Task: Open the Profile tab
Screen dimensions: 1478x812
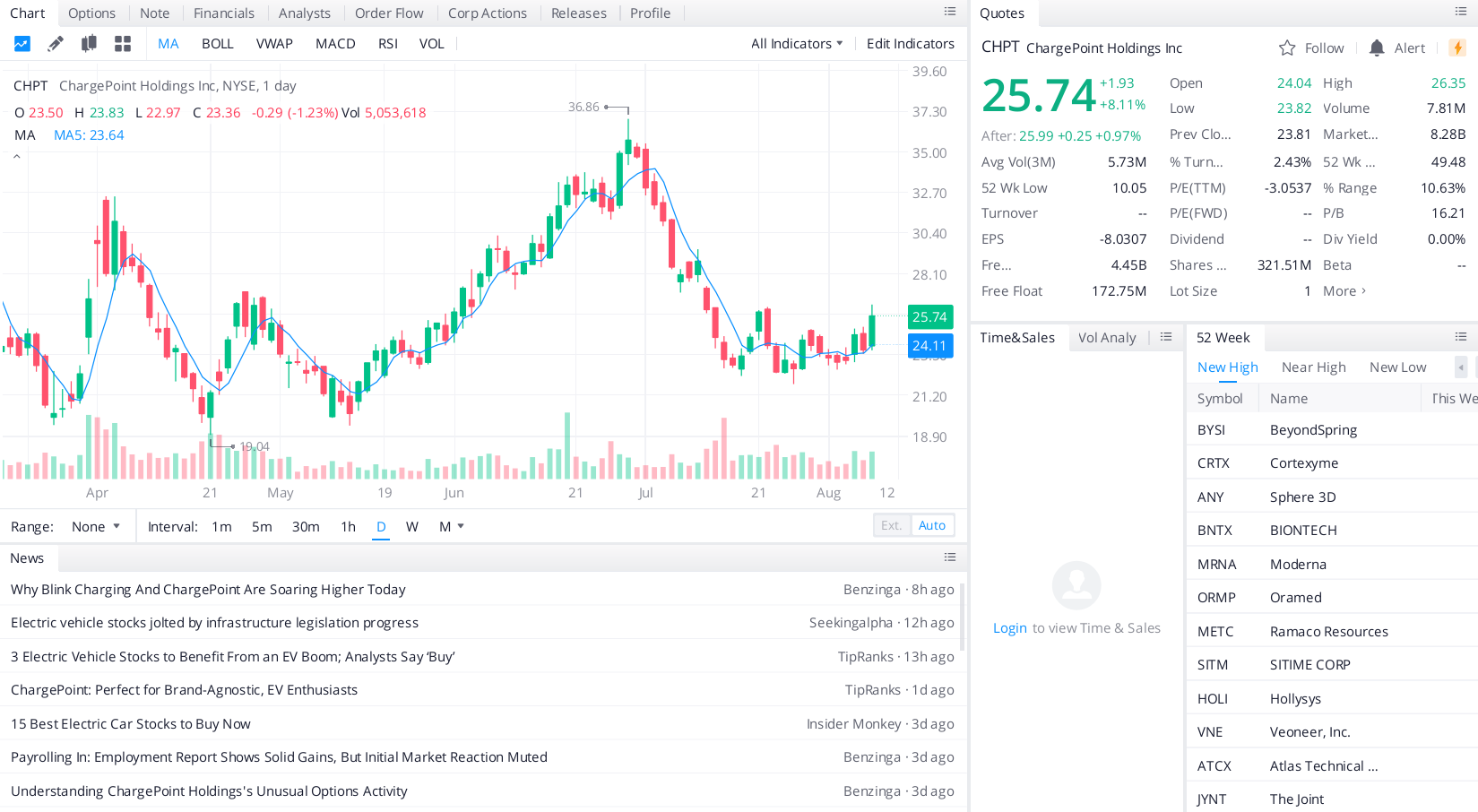Action: click(x=650, y=13)
